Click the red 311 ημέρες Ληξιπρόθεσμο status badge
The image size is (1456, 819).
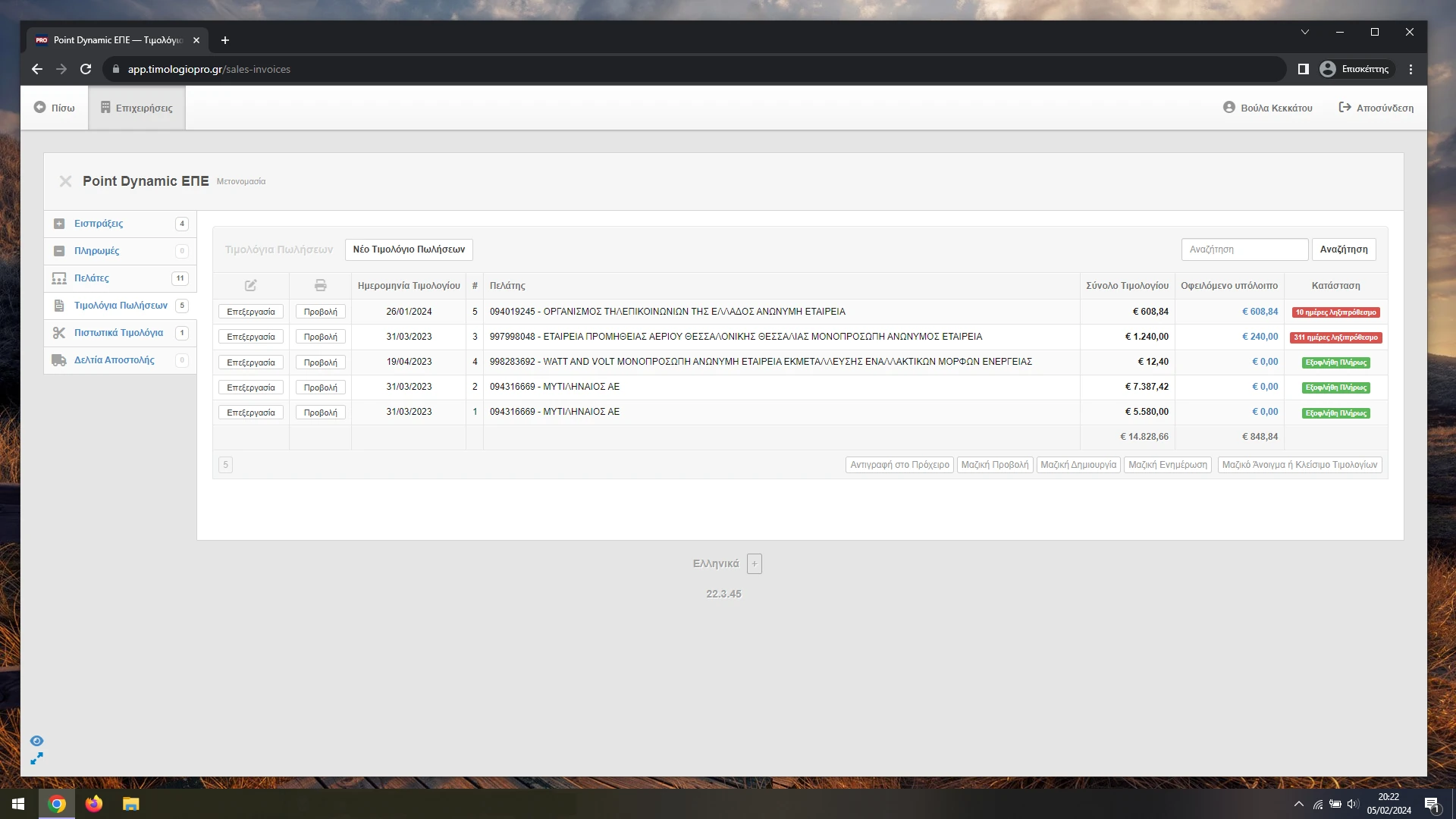pyautogui.click(x=1335, y=337)
